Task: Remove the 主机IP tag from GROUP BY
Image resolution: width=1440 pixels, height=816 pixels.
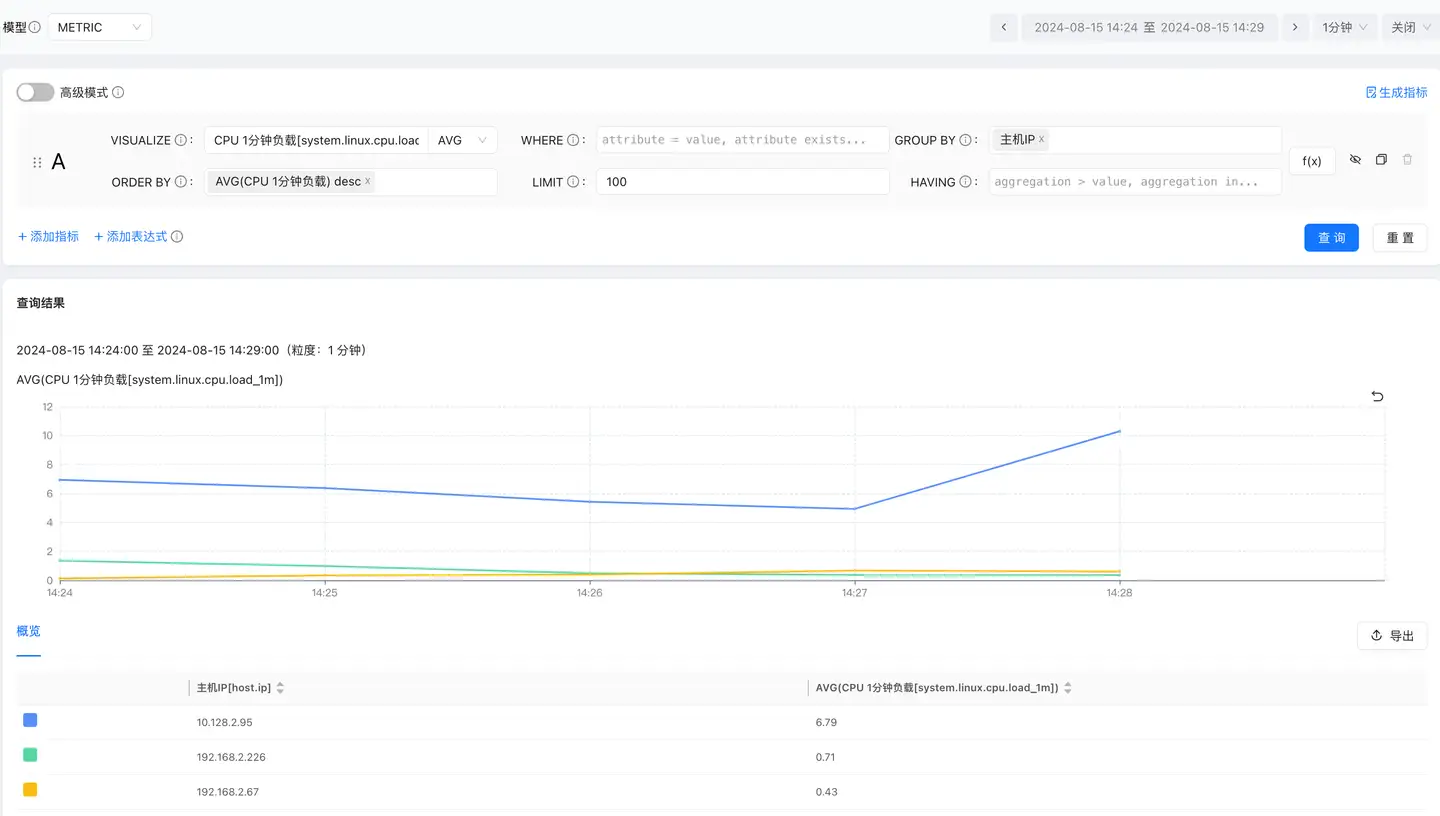Action: click(1041, 140)
